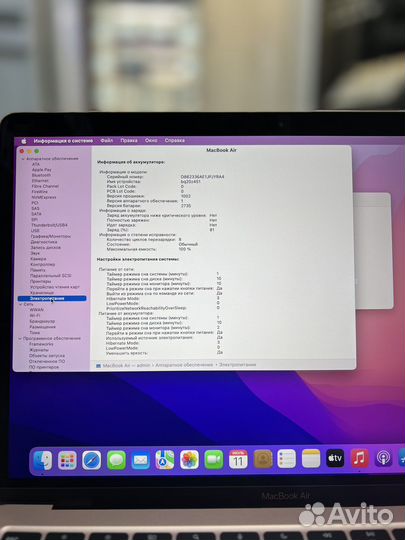Open Launchpad from the Dock
Image resolution: width=405 pixels, height=540 pixels.
pyautogui.click(x=67, y=461)
